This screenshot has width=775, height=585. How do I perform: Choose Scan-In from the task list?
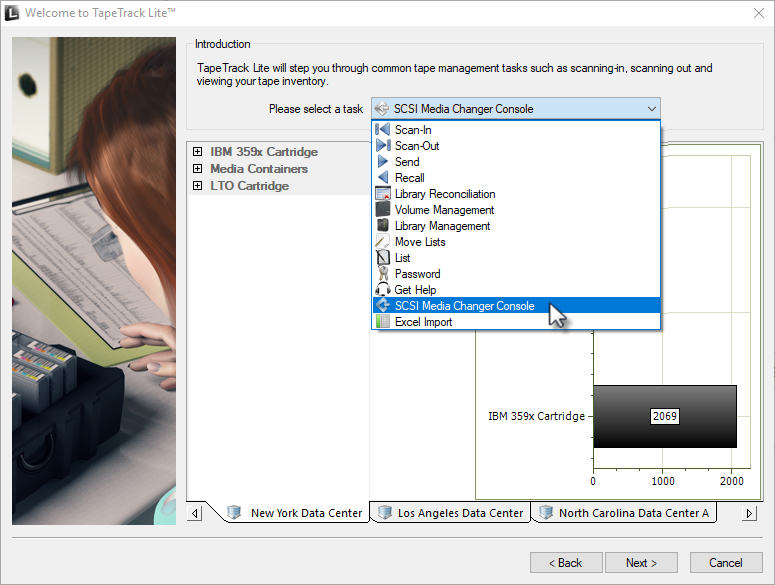click(516, 129)
